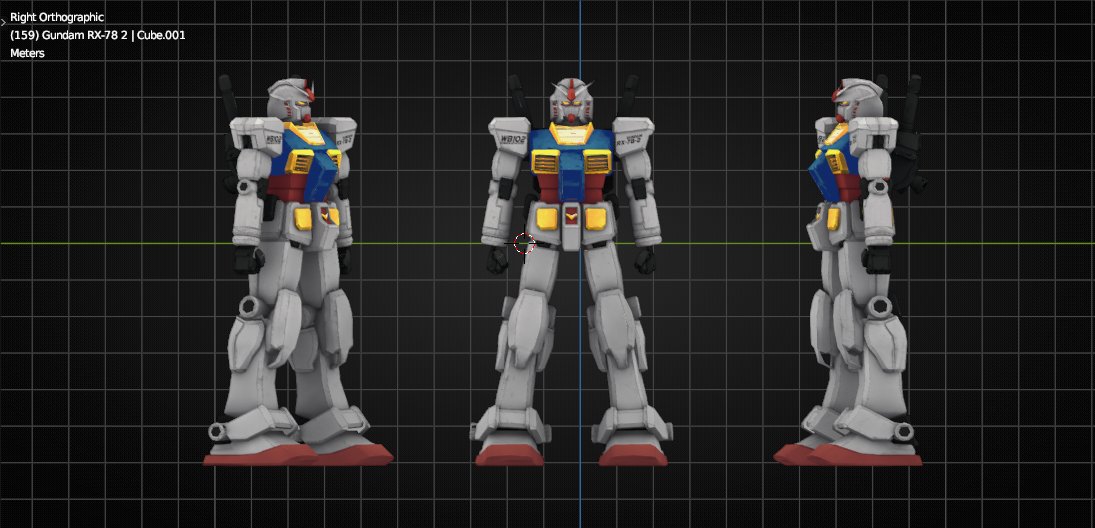This screenshot has width=1095, height=528.
Task: Click the 3D cursor crosshair in viewport
Action: point(524,244)
